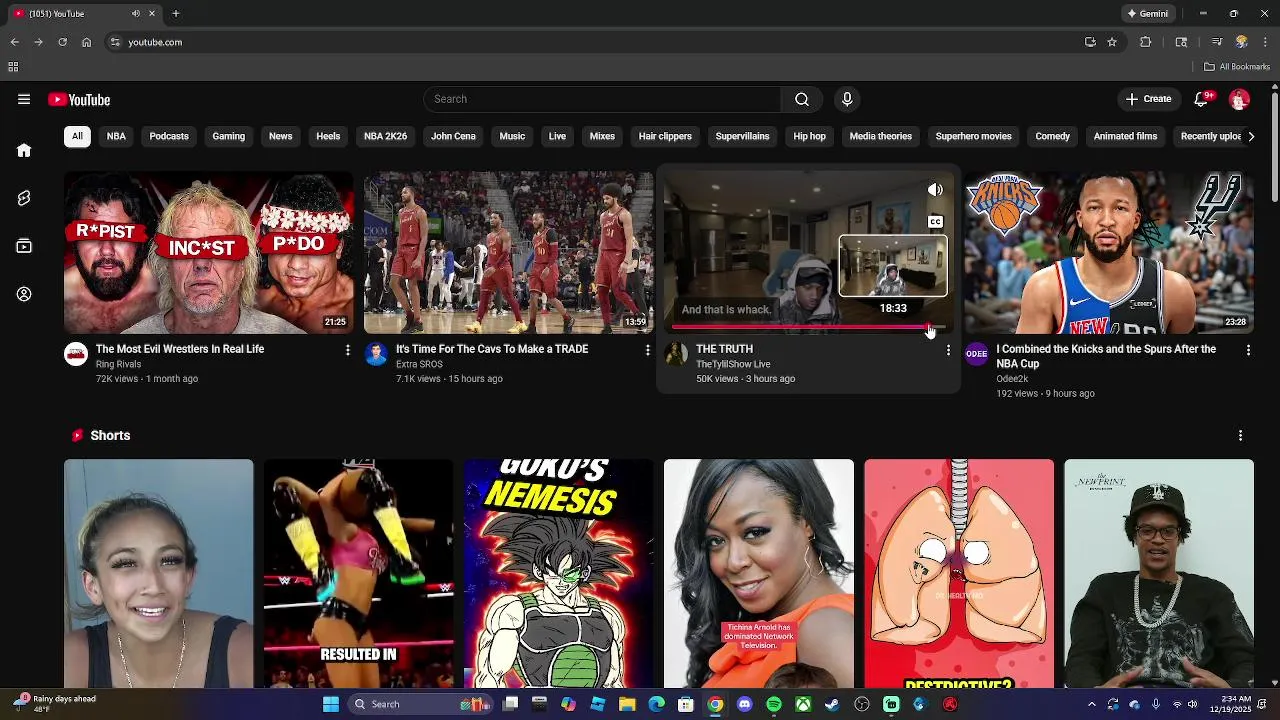The image size is (1280, 720).
Task: Click the YouTube logo
Action: (x=79, y=99)
